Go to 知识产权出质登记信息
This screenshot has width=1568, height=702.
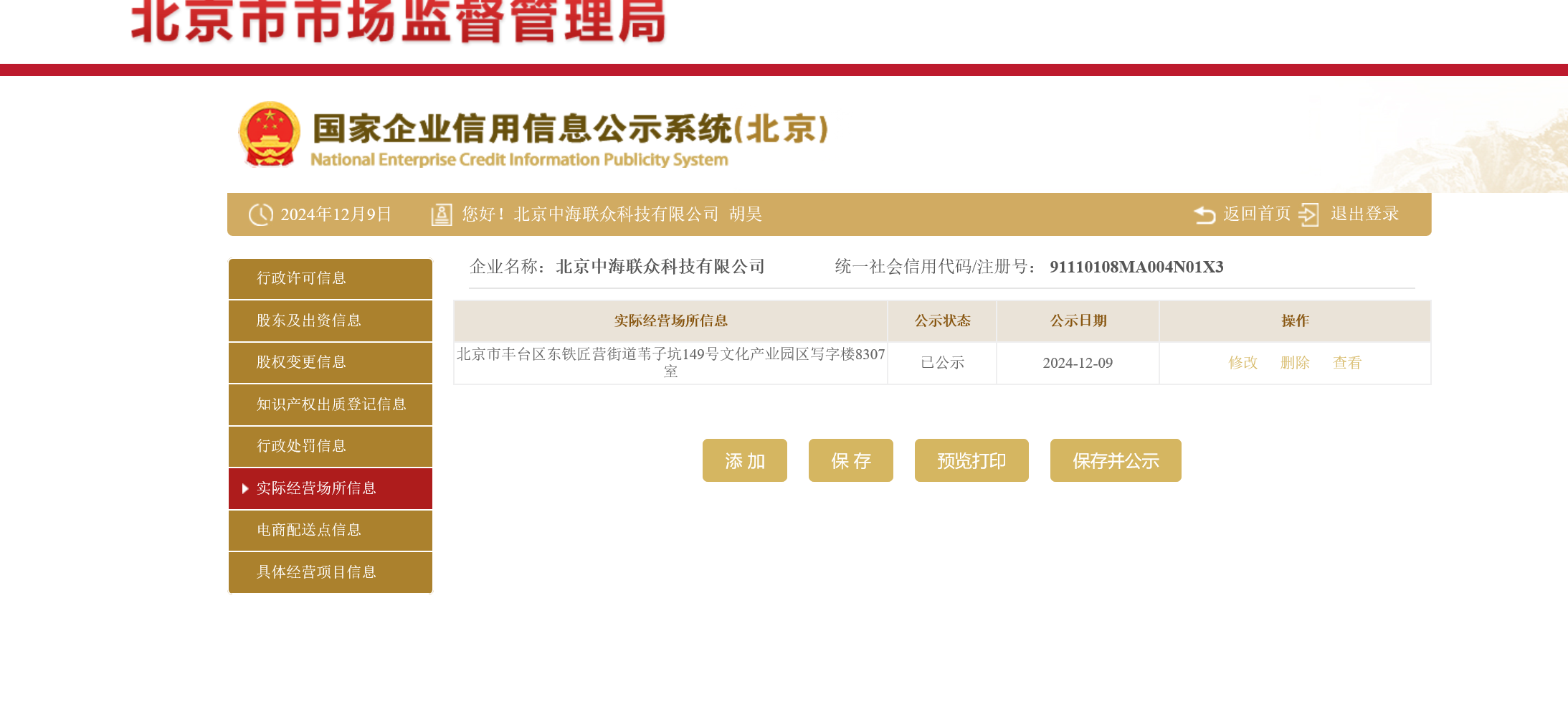pyautogui.click(x=331, y=404)
